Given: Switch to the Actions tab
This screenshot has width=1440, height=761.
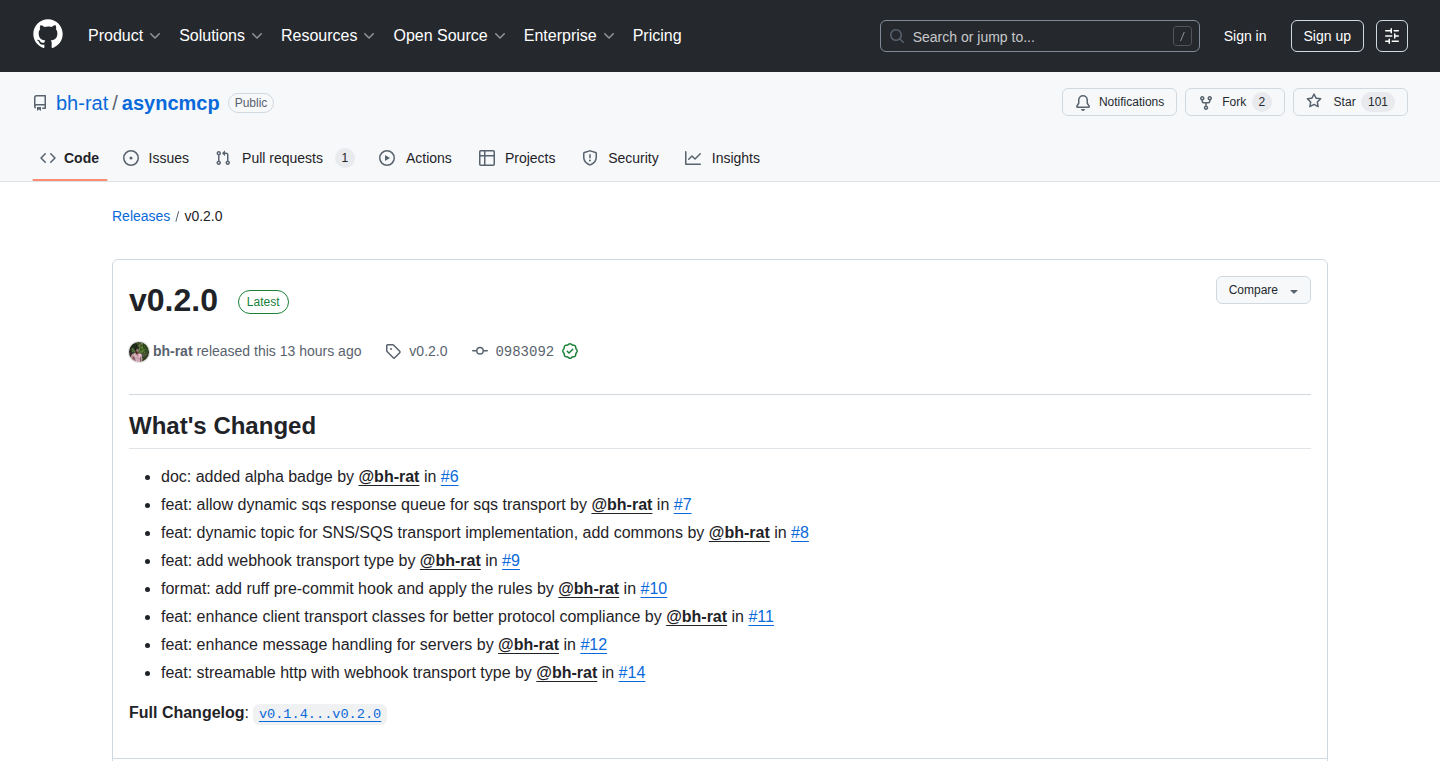Looking at the screenshot, I should pyautogui.click(x=415, y=158).
